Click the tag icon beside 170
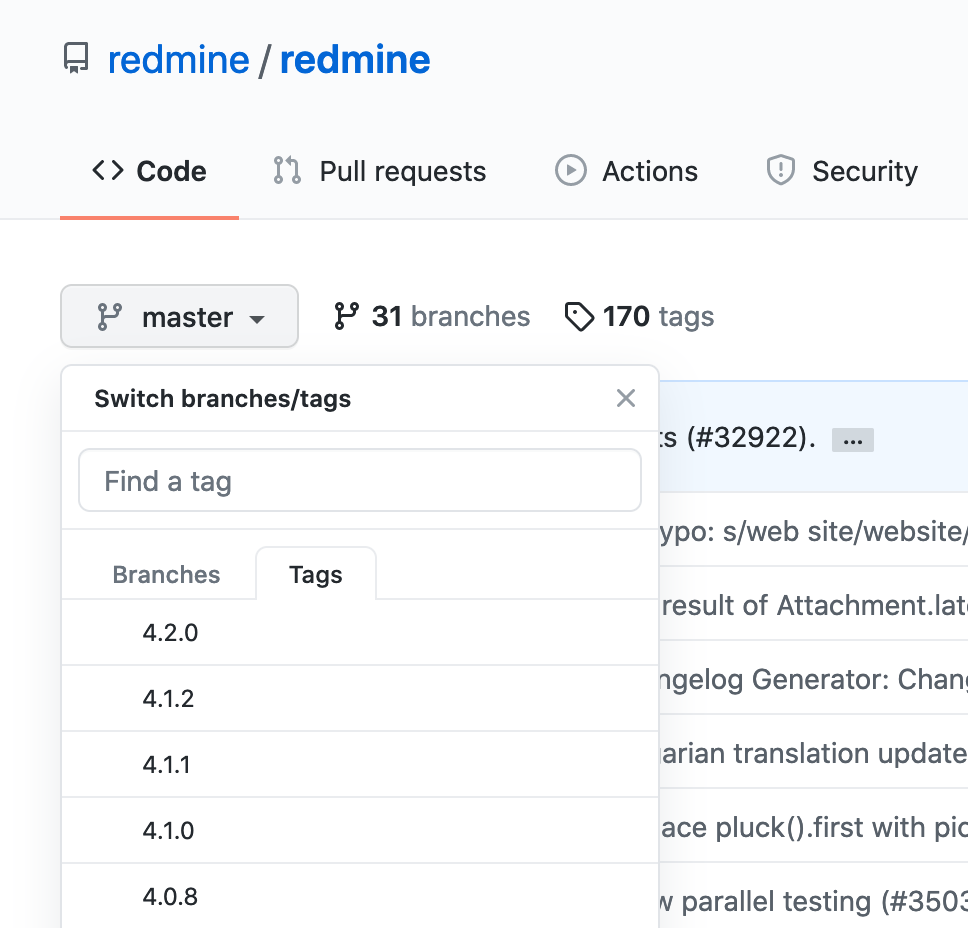The height and width of the screenshot is (928, 968). [579, 317]
